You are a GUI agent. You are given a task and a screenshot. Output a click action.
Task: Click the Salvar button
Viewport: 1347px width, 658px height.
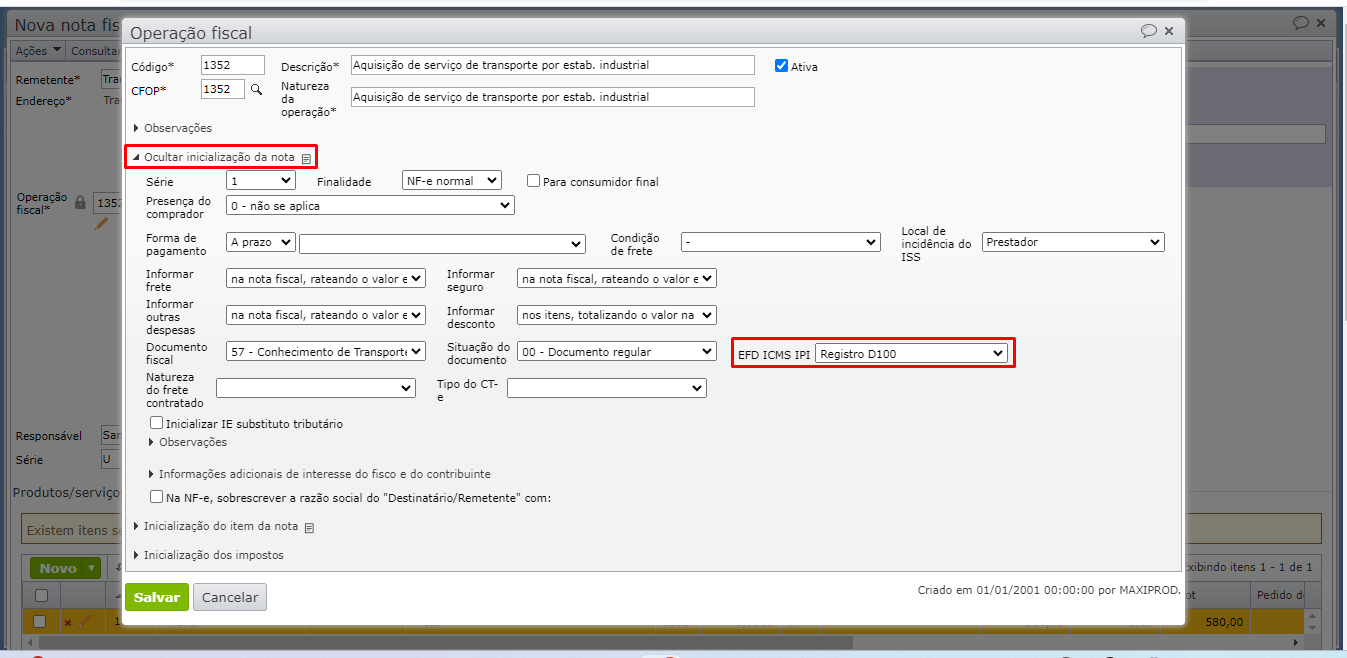coord(157,597)
